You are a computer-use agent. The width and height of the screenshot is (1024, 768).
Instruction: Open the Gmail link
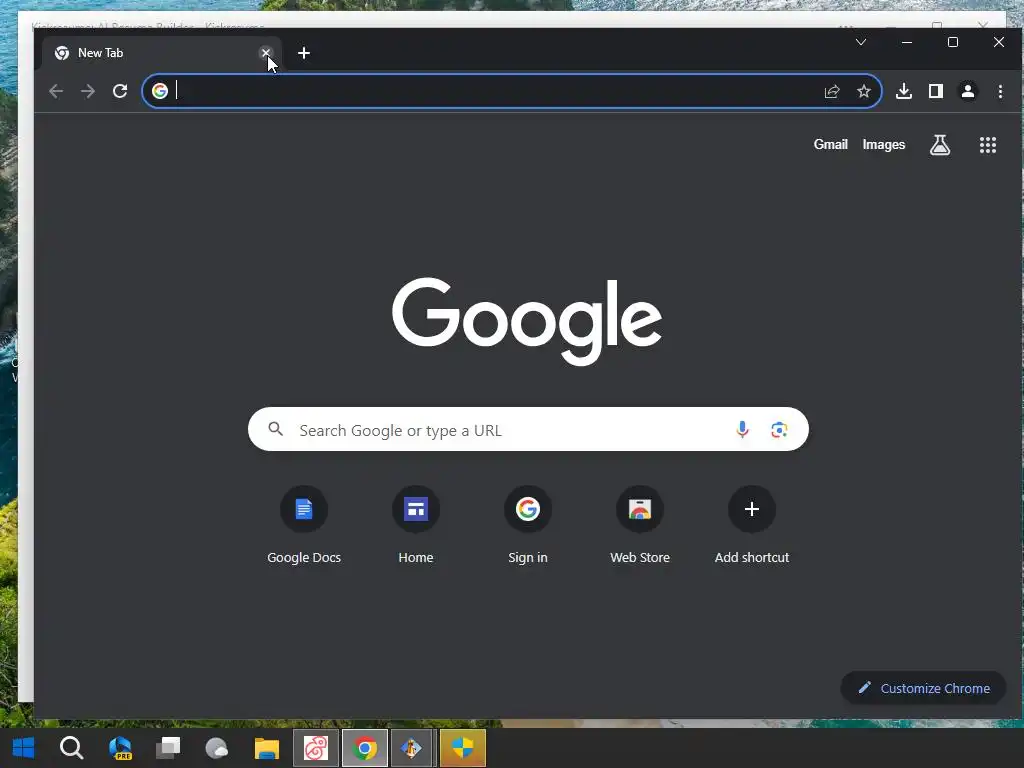tap(830, 144)
